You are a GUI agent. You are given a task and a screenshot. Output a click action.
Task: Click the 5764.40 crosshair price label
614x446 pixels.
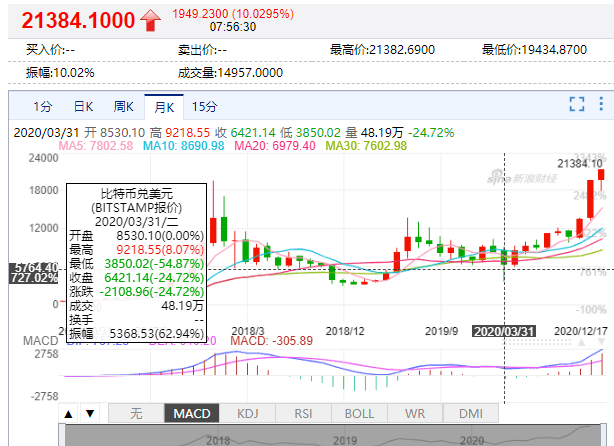[x=34, y=268]
